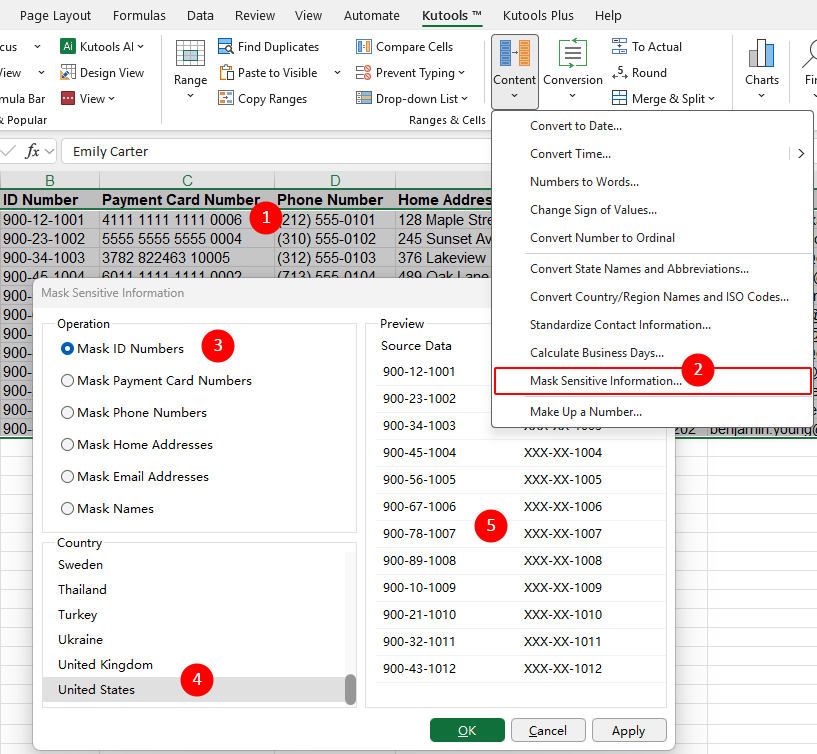Click Cancel in Mask Sensitive Information dialog

pos(548,730)
